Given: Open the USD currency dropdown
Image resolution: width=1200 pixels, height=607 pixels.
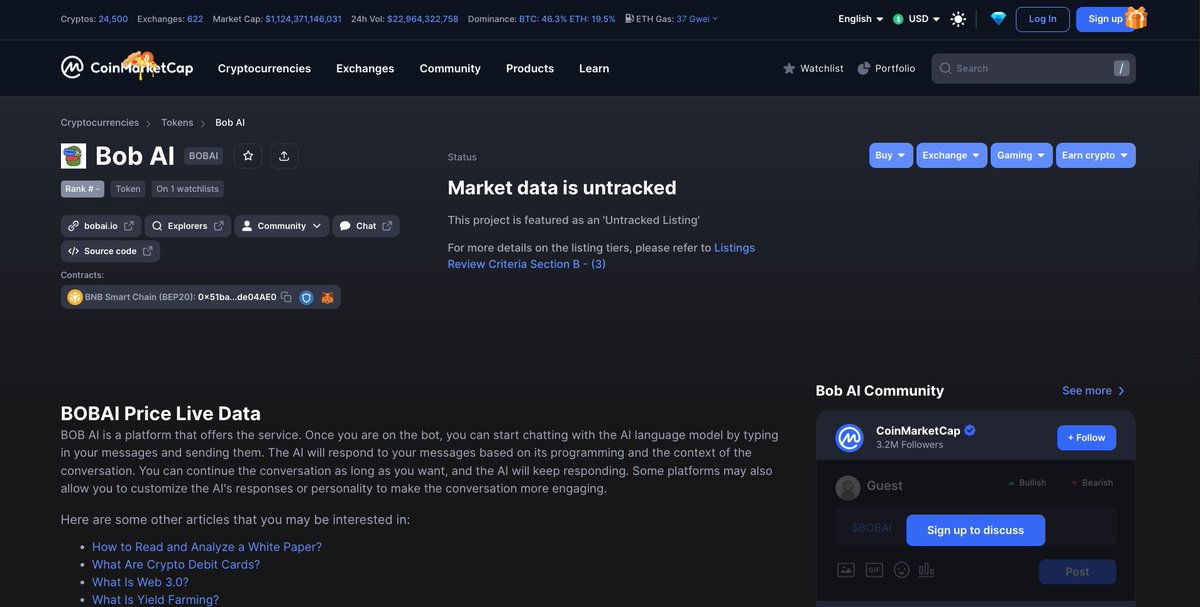Looking at the screenshot, I should [x=917, y=19].
